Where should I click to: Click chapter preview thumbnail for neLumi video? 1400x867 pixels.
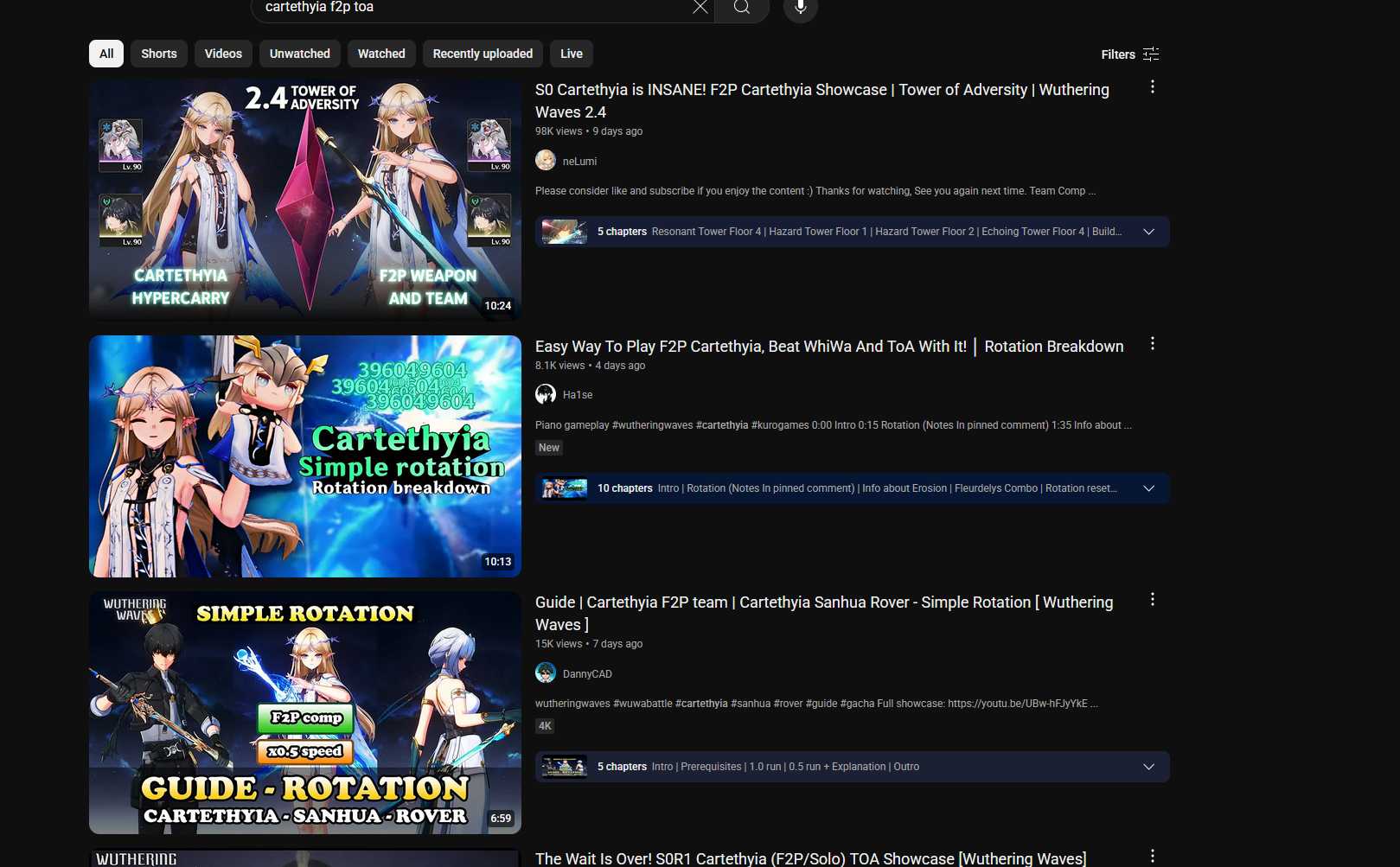[565, 232]
